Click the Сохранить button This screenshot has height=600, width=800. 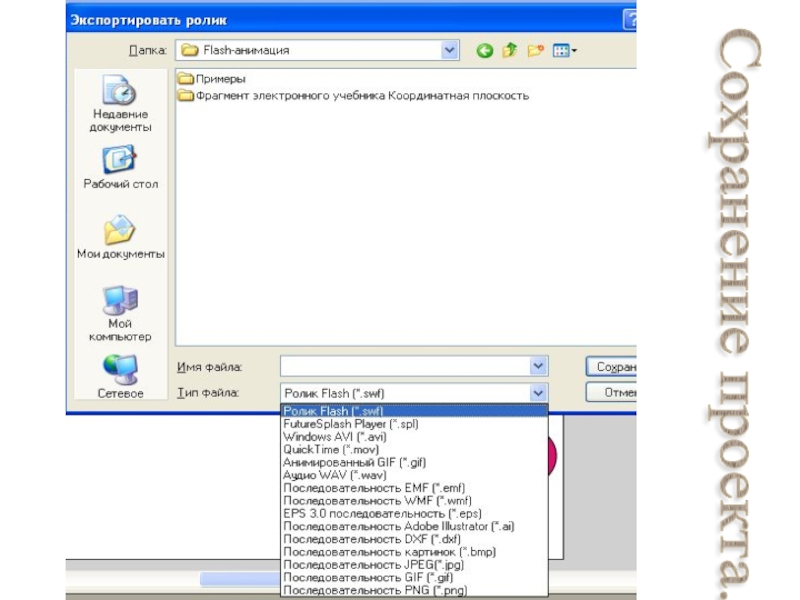pos(611,366)
